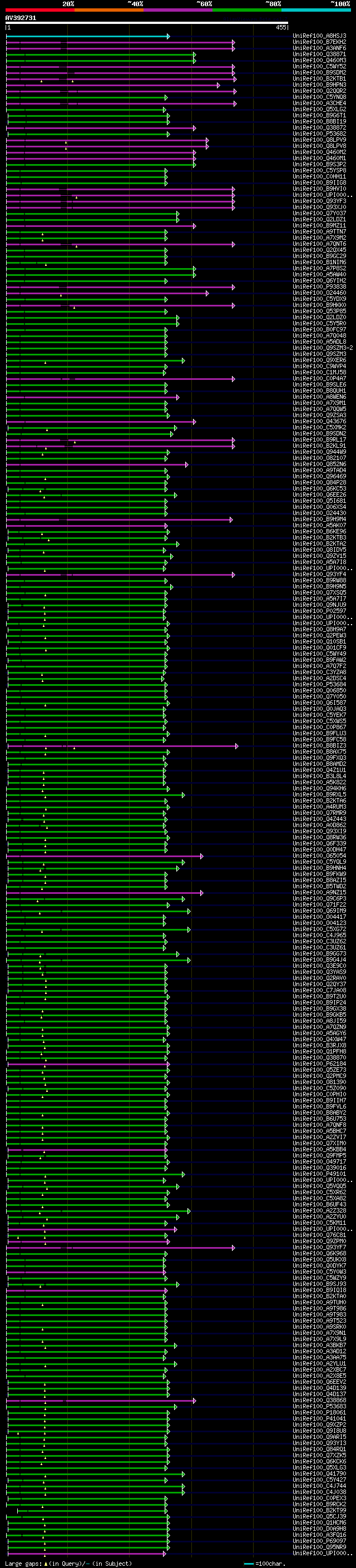This screenshot has height=1568, width=356.
Task: Select hit UniRef100_A5AK07
Action: pos(319,525)
